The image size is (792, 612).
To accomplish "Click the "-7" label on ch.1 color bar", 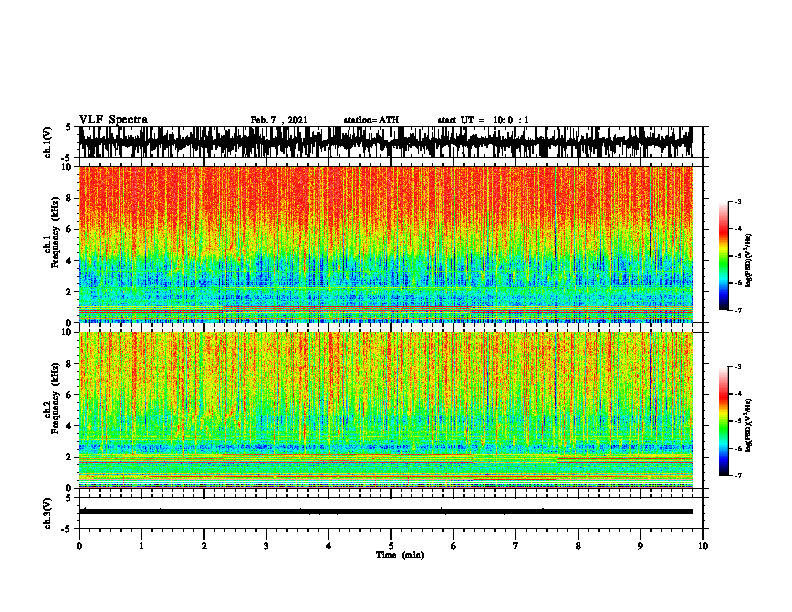I will tap(738, 310).
